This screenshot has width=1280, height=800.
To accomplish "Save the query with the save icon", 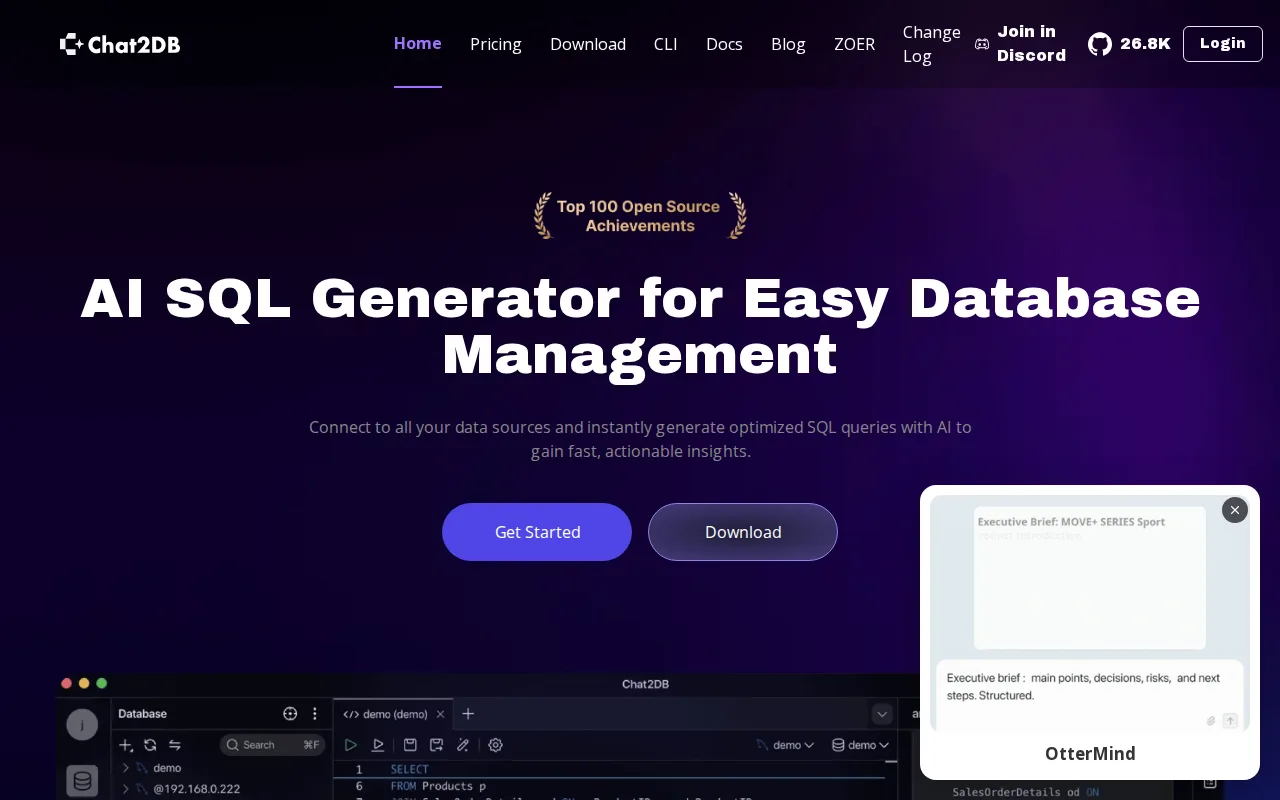I will (410, 745).
